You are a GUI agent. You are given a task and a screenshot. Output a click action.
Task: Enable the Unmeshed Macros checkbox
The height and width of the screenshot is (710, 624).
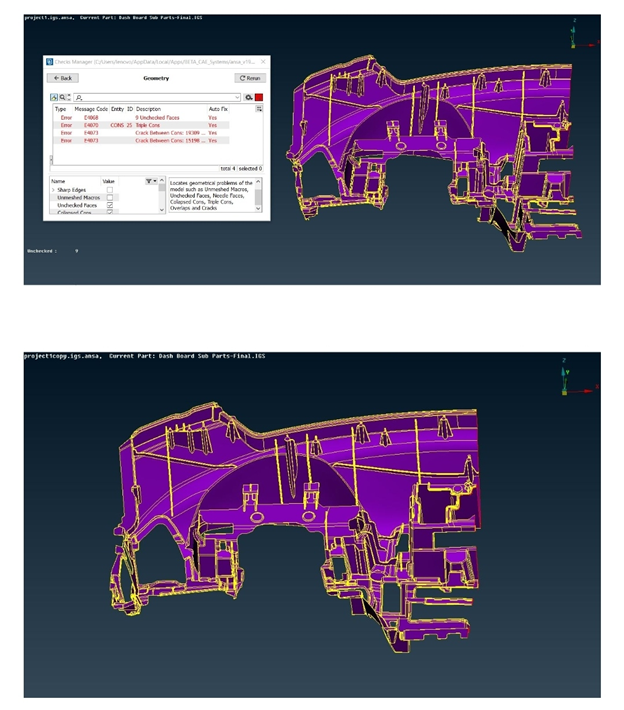tap(110, 197)
